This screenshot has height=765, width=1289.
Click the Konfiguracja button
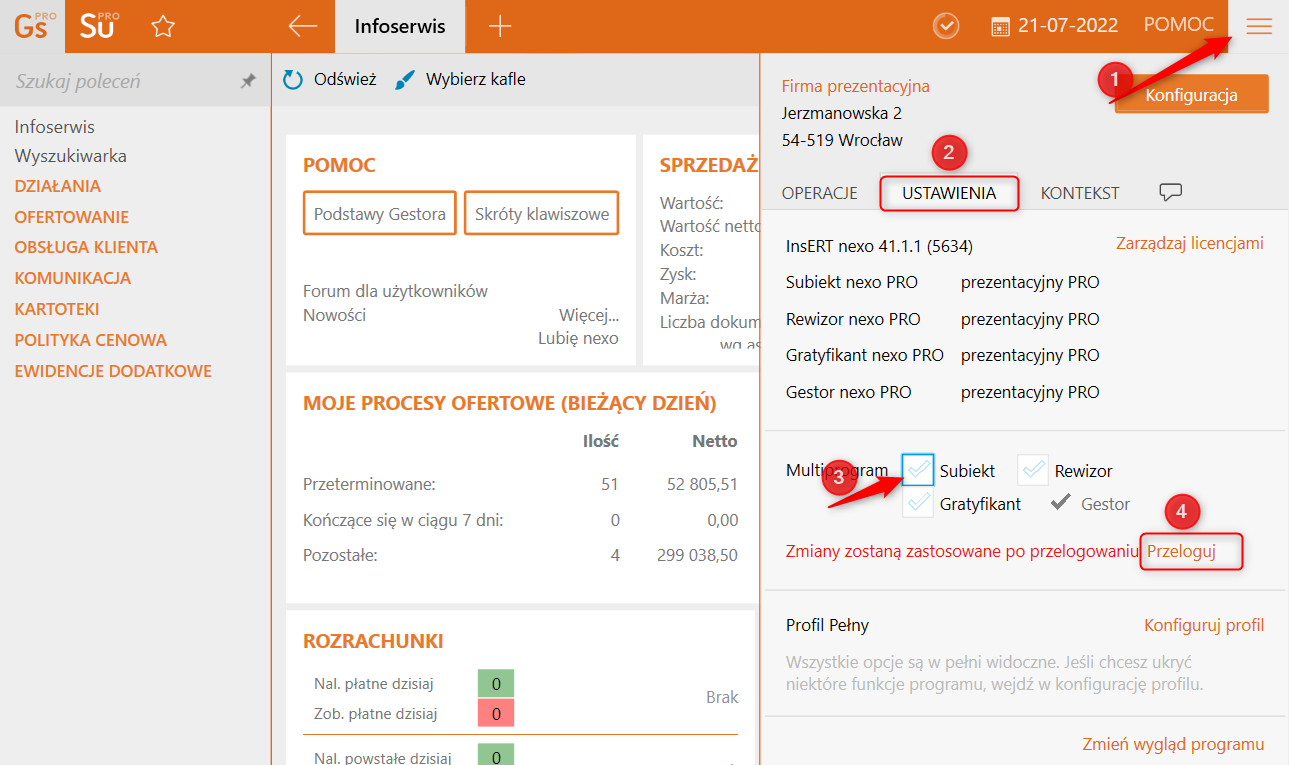[1191, 95]
